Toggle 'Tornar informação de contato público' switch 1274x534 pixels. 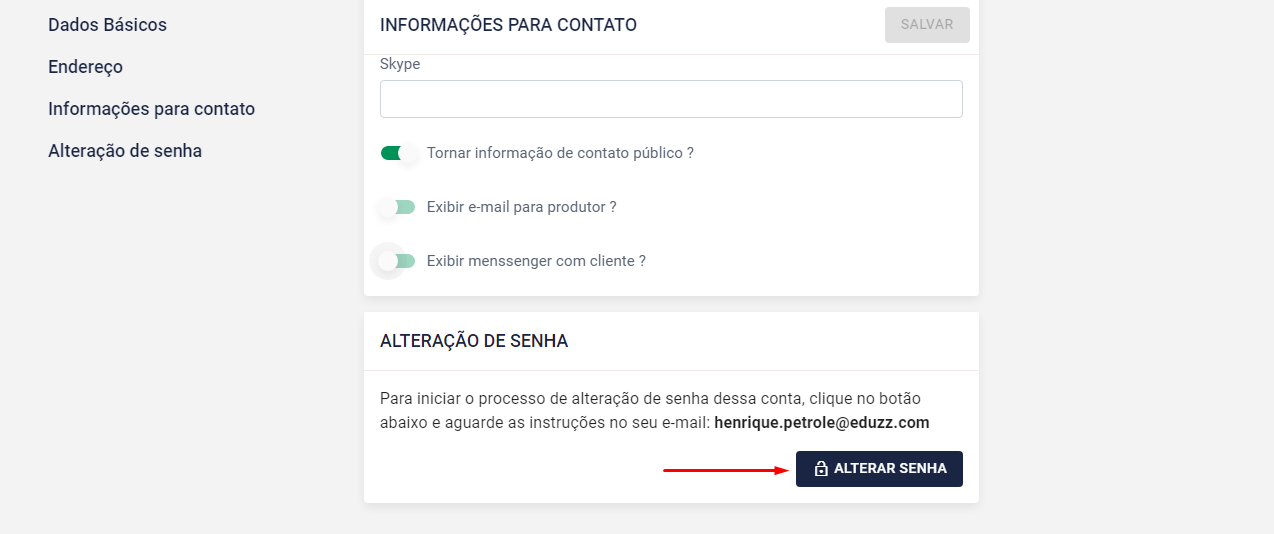tap(398, 153)
